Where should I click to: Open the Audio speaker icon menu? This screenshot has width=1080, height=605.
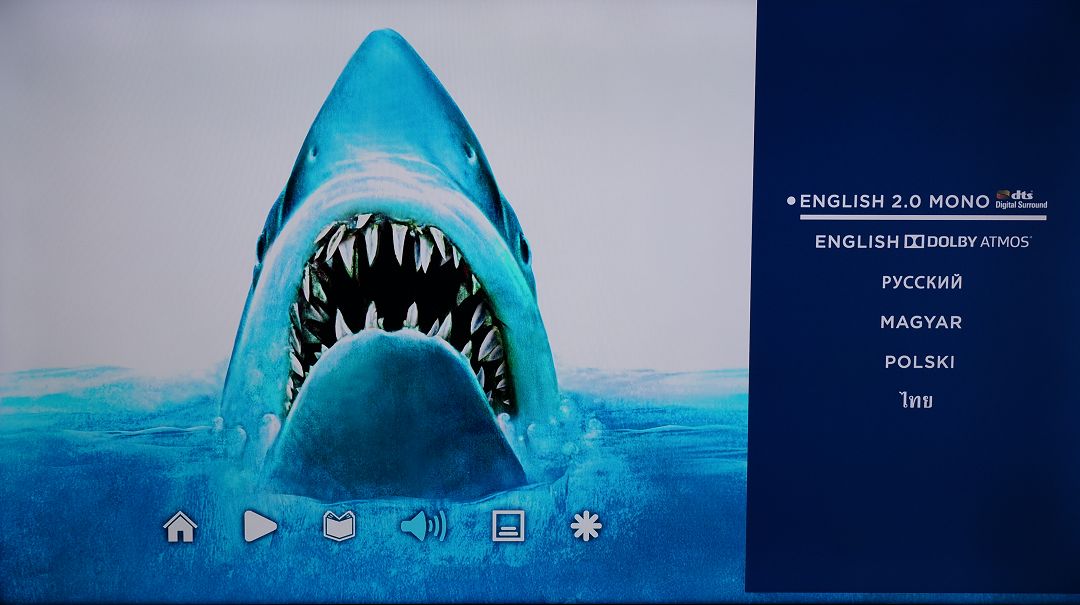[424, 526]
